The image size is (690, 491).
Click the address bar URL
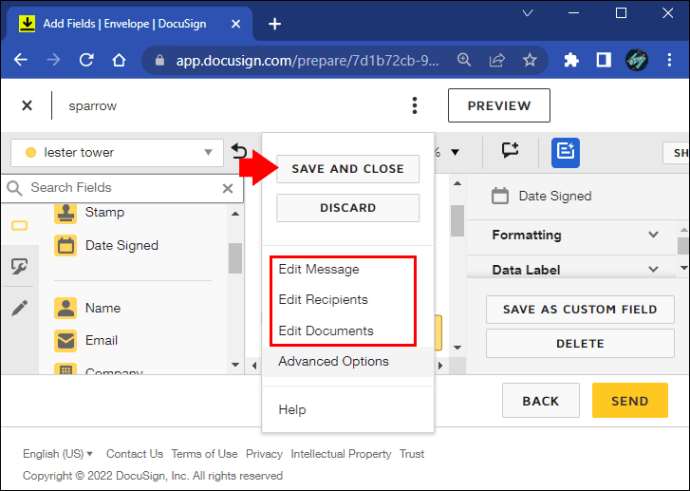307,60
